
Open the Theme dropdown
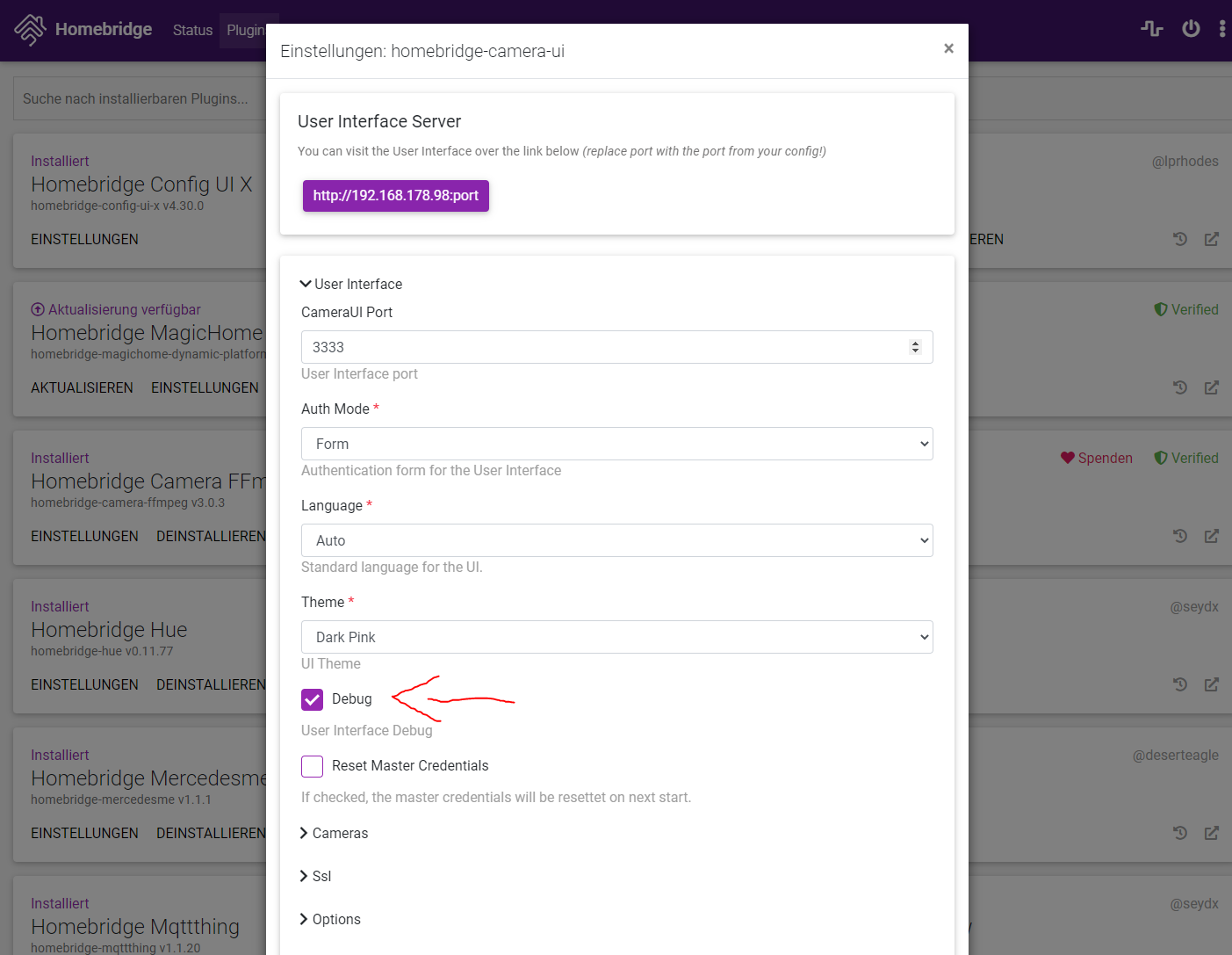tap(616, 637)
